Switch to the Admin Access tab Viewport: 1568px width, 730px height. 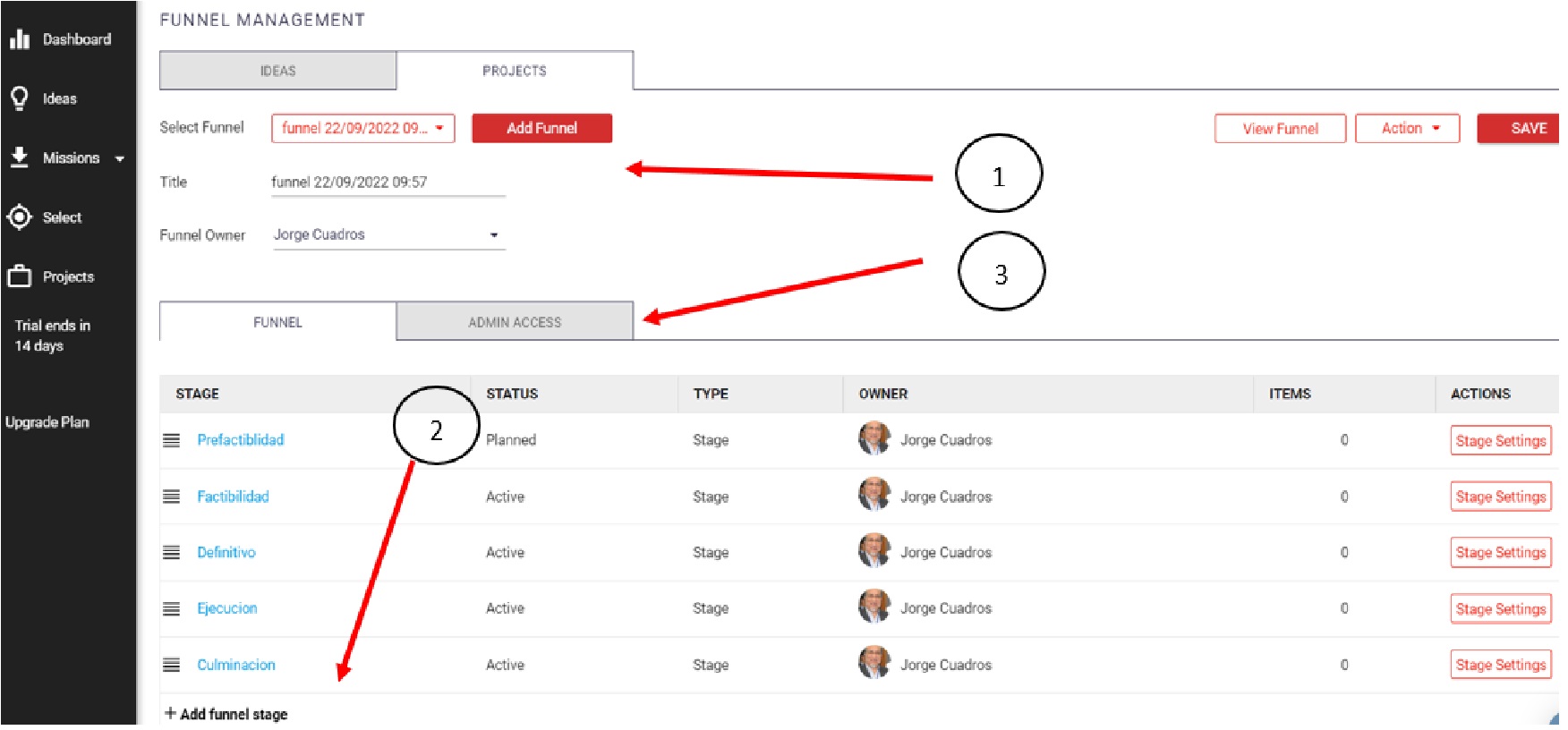pos(515,322)
